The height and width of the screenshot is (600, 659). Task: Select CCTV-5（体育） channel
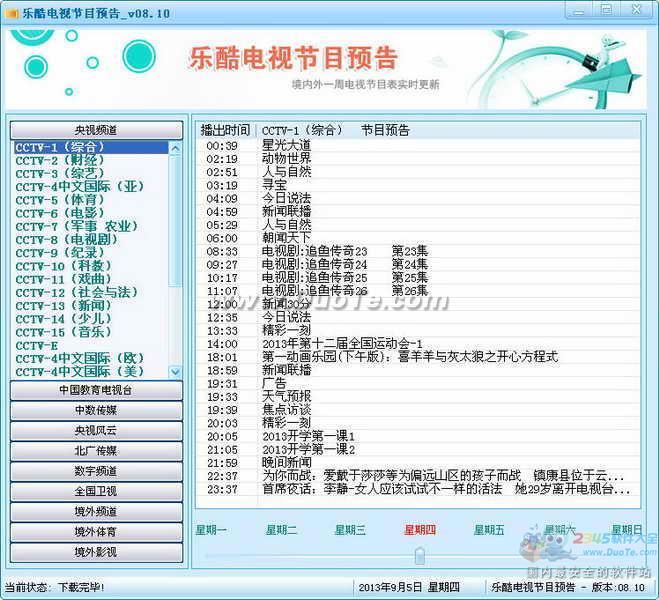[x=91, y=200]
